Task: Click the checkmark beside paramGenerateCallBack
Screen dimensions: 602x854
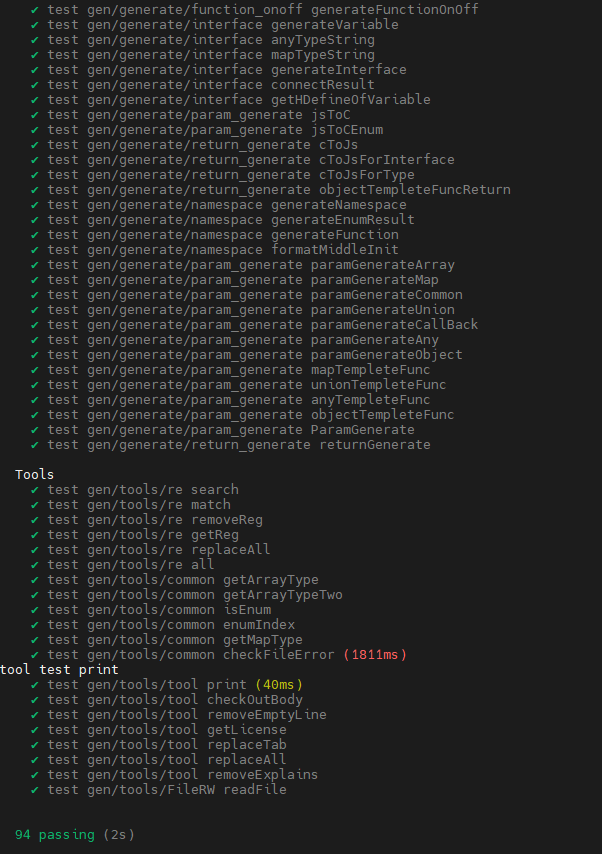Action: click(x=34, y=325)
